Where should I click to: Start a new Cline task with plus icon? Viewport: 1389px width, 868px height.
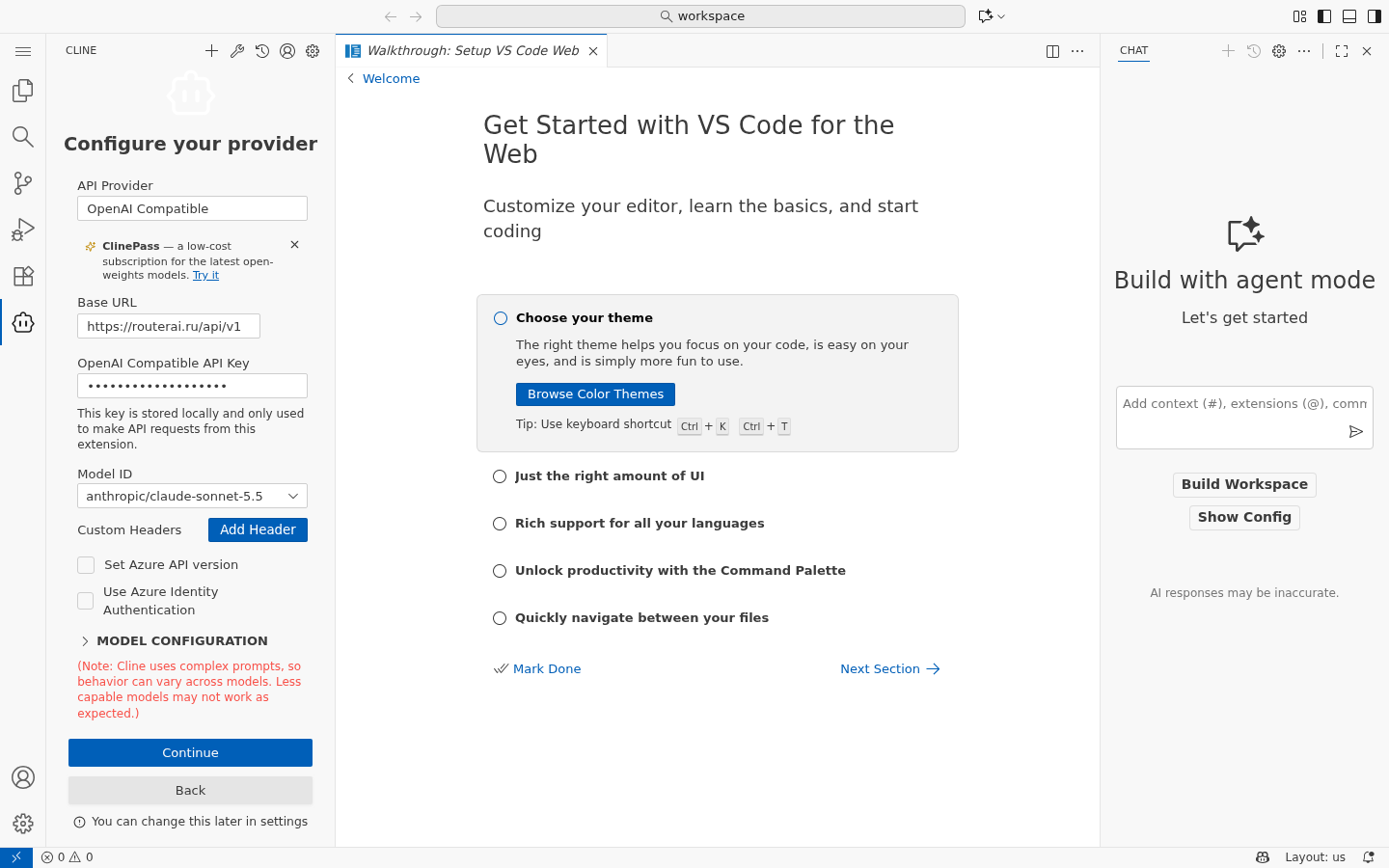211,51
